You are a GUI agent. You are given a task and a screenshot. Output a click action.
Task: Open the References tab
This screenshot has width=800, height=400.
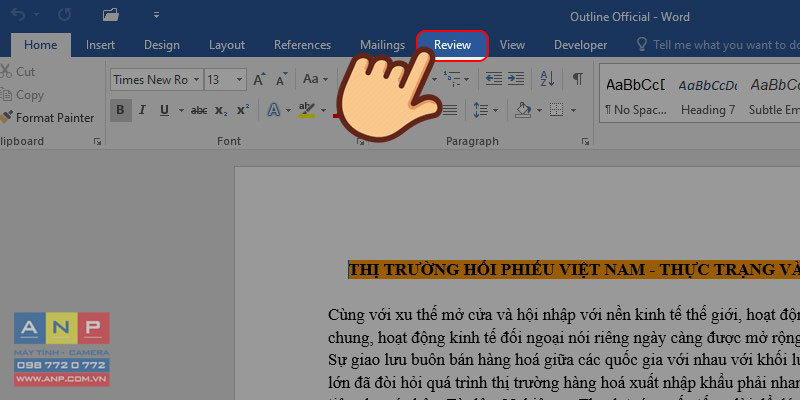tap(302, 45)
